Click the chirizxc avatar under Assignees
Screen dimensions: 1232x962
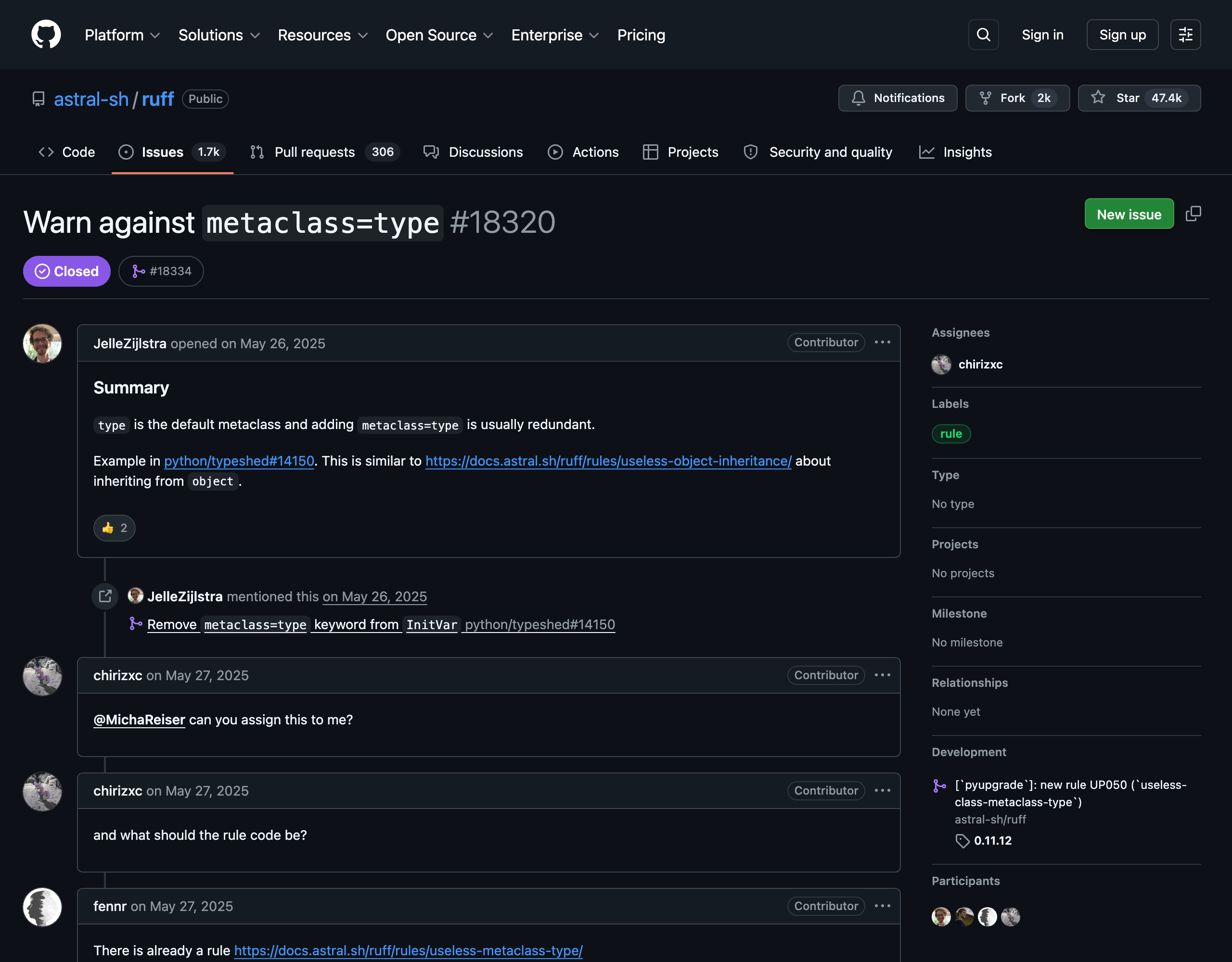(941, 364)
